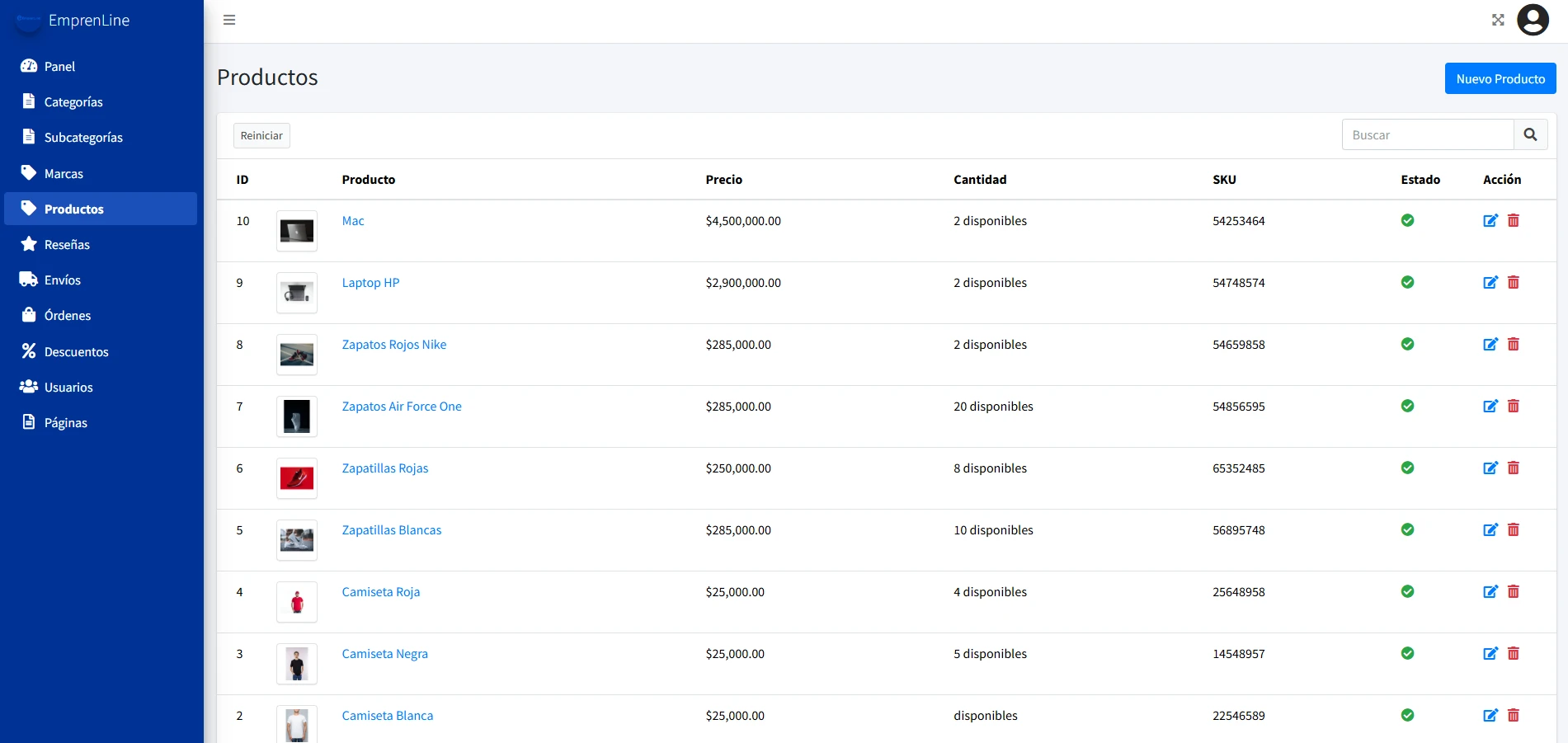1568x743 pixels.
Task: Click the search magnifier icon
Action: (1530, 134)
